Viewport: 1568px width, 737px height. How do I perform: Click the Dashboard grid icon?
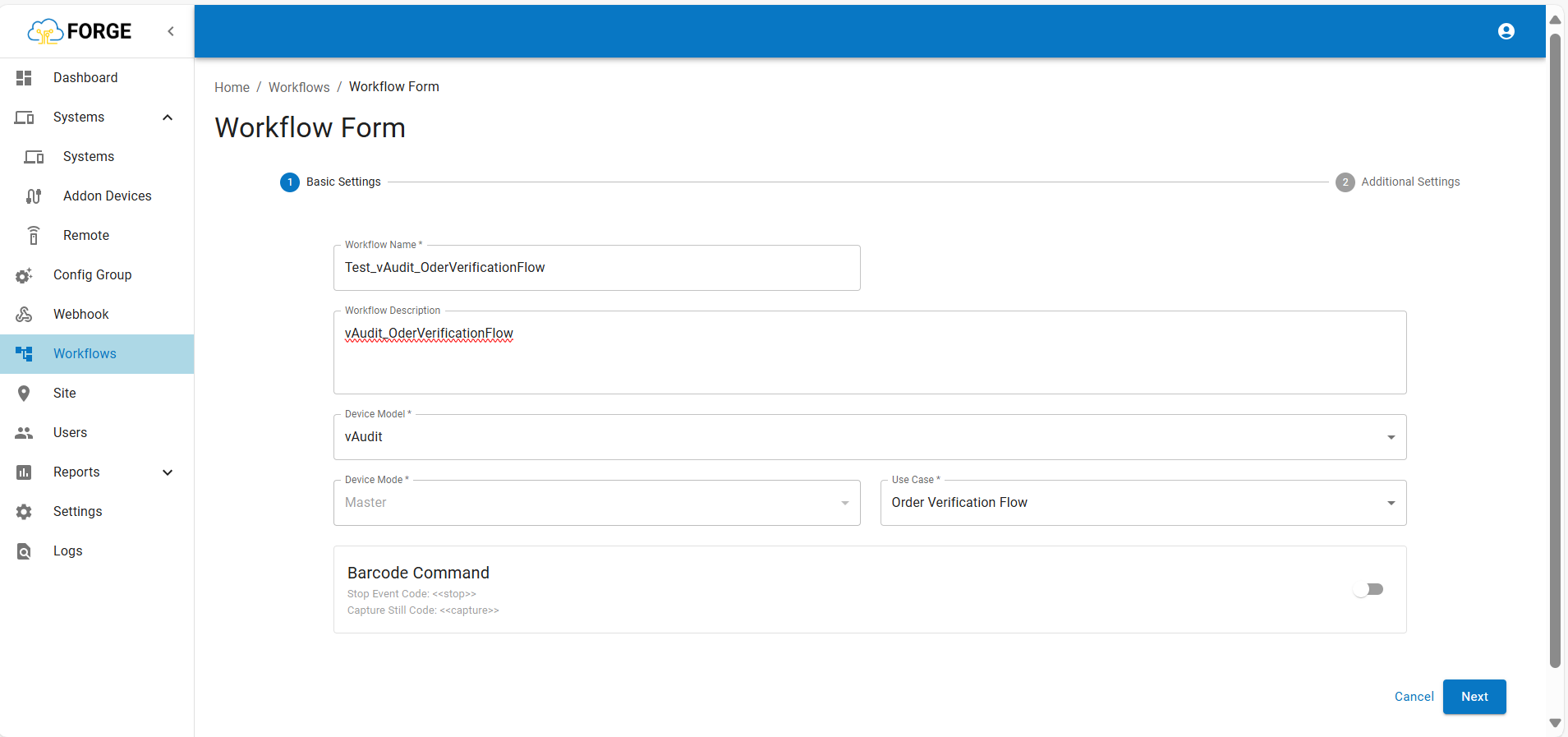[24, 78]
